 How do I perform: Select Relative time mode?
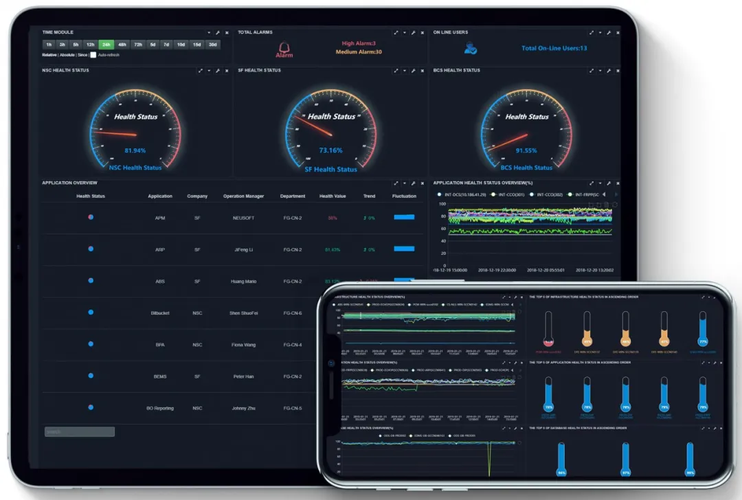click(49, 55)
